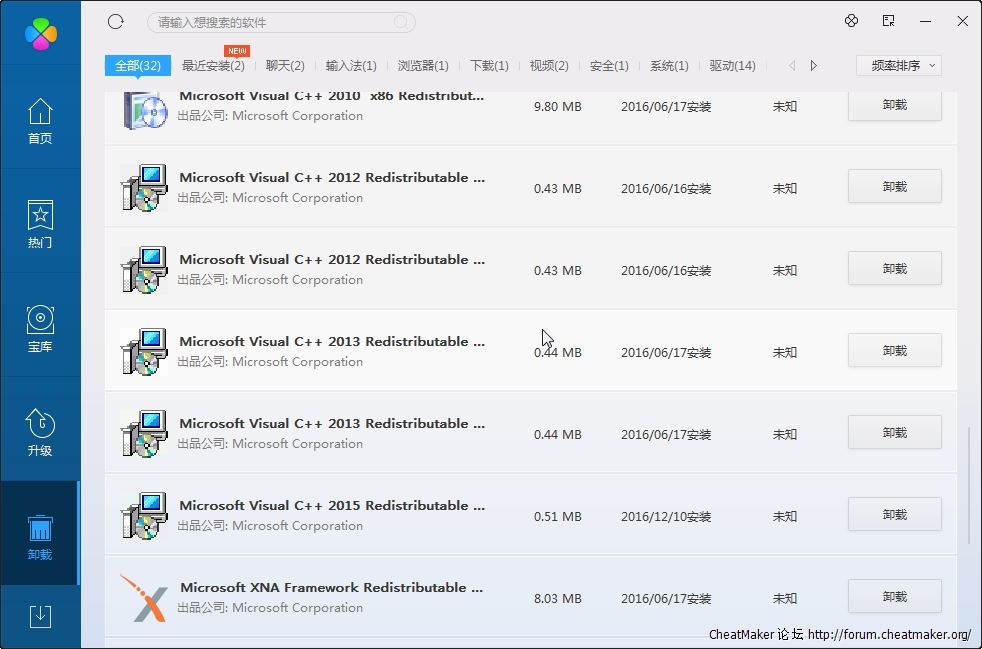The height and width of the screenshot is (649, 982).
Task: Click the vertical scrollbar thumb
Action: tap(968, 487)
